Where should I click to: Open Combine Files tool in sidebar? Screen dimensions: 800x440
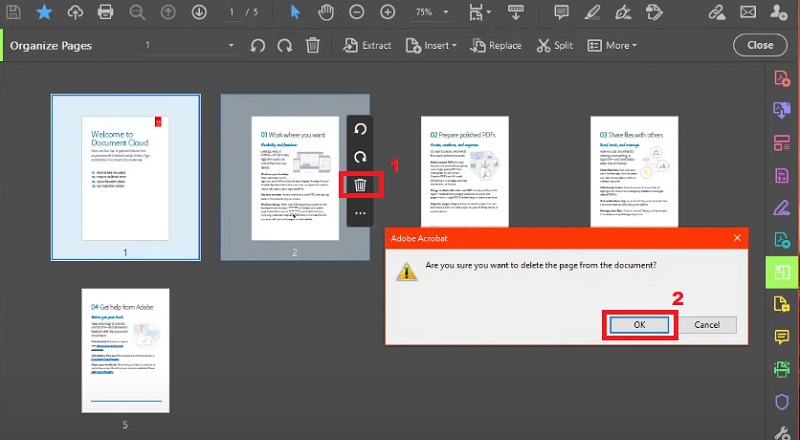[x=782, y=110]
